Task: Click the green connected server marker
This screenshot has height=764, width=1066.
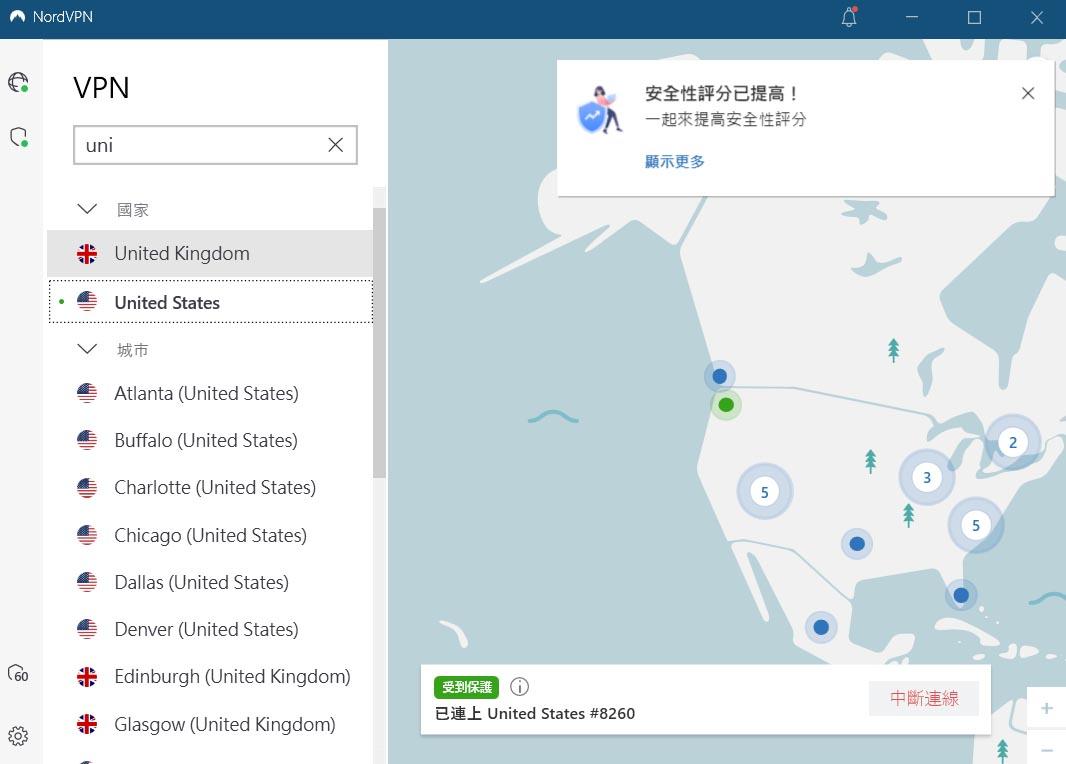Action: click(x=726, y=405)
